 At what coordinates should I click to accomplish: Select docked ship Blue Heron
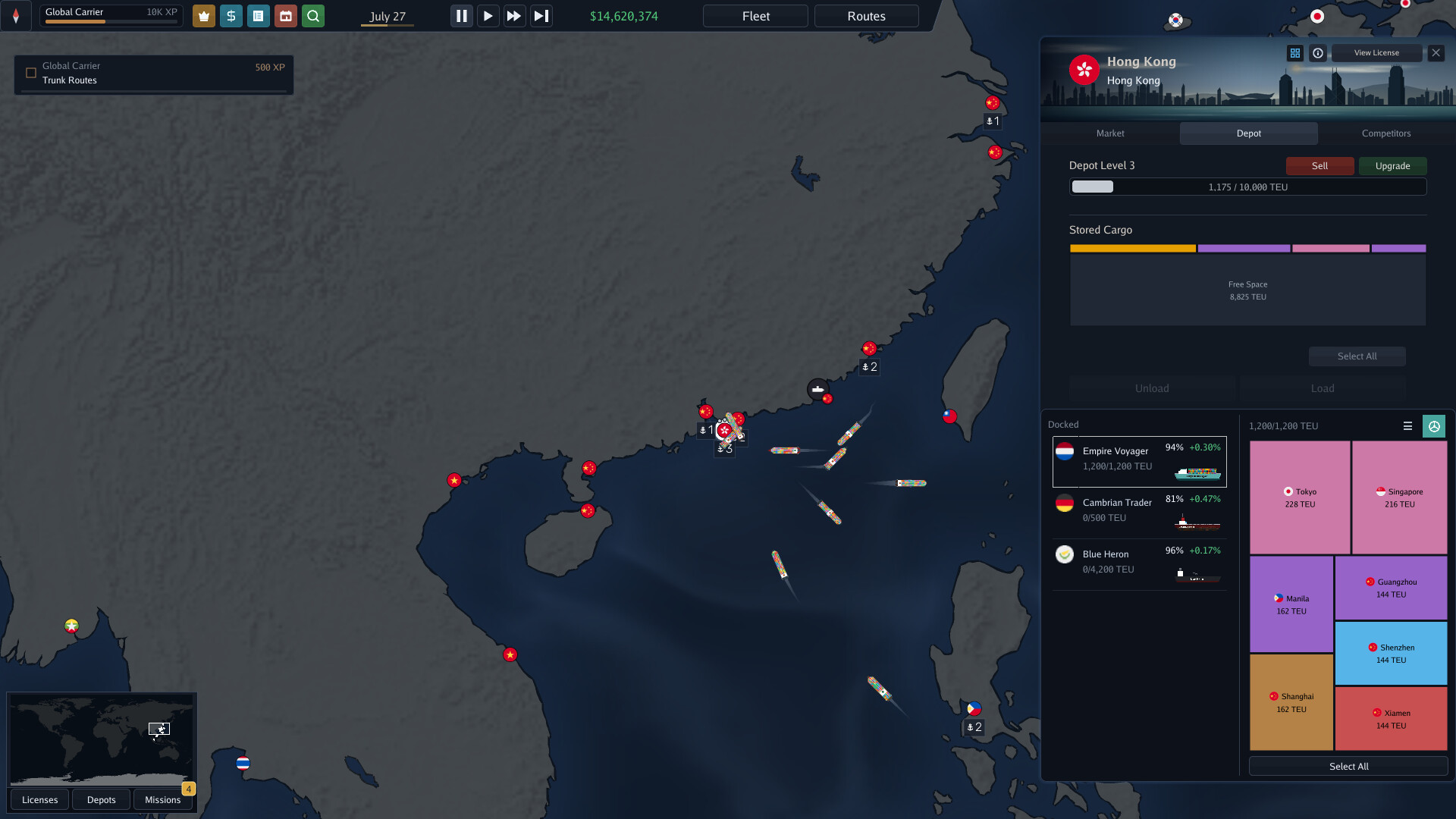click(1139, 565)
